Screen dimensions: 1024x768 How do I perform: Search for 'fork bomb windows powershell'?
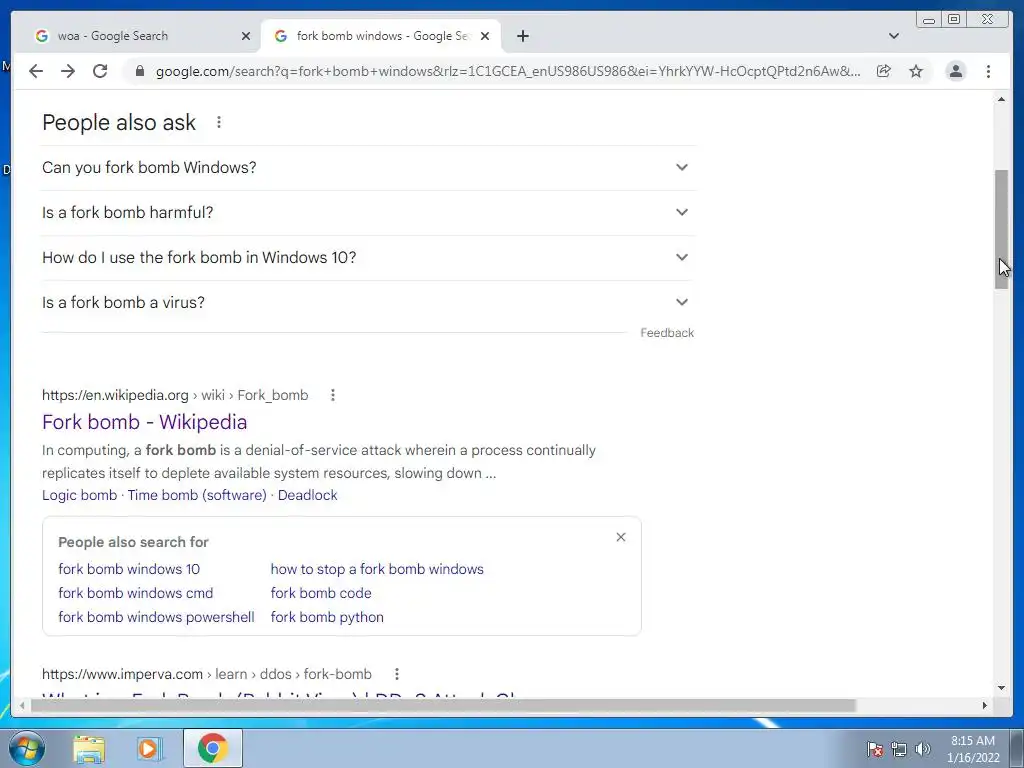click(156, 617)
